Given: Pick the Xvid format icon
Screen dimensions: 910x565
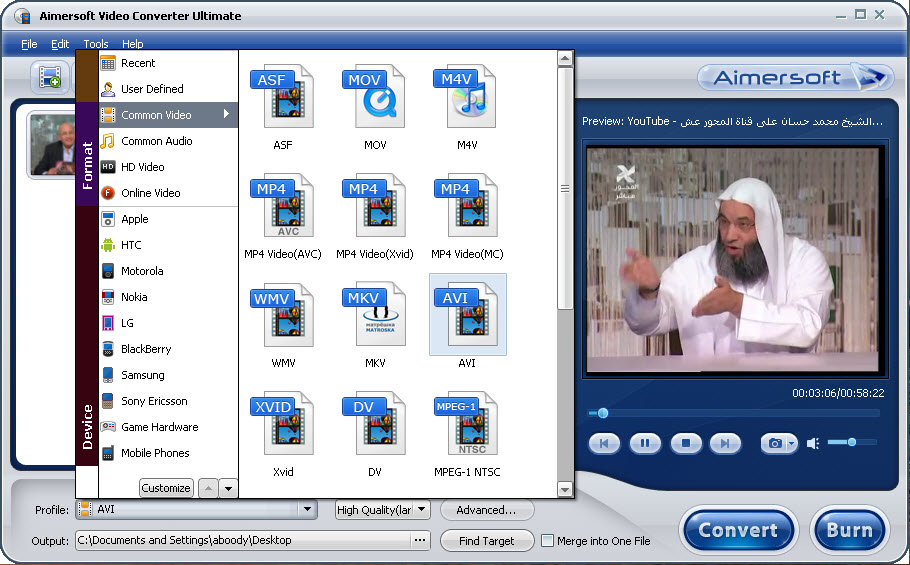Looking at the screenshot, I should (x=283, y=423).
